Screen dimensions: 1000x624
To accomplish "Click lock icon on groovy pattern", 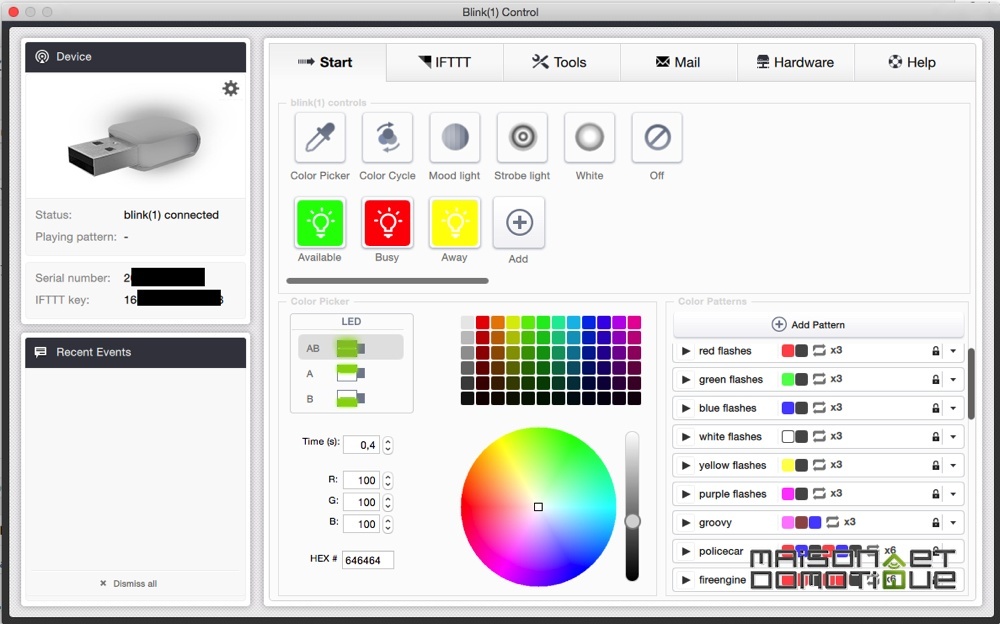I will pos(936,523).
